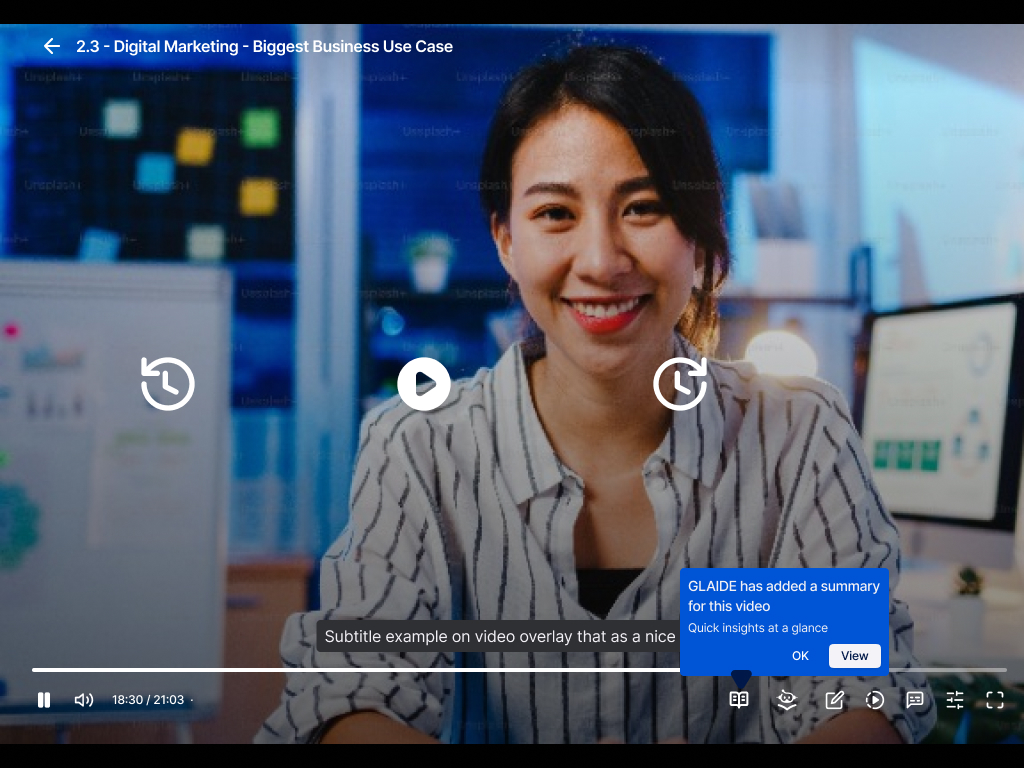The width and height of the screenshot is (1024, 768).
Task: Click the skip-forward icon on the video
Action: (x=680, y=384)
